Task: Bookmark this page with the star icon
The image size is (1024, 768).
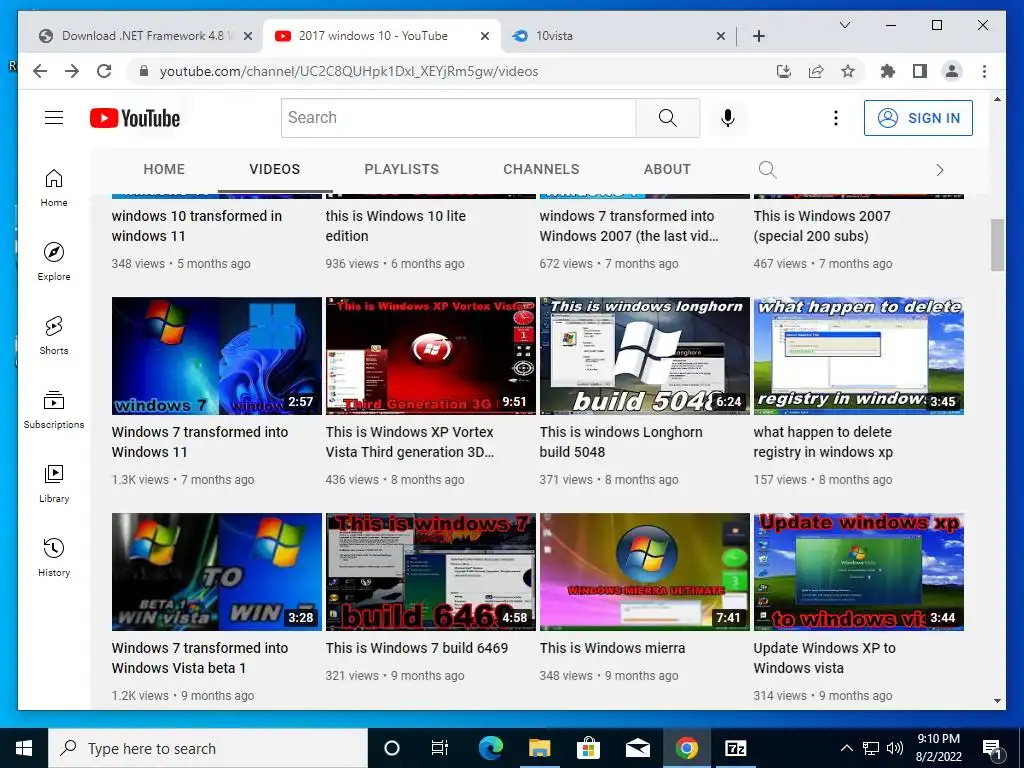Action: click(x=848, y=71)
